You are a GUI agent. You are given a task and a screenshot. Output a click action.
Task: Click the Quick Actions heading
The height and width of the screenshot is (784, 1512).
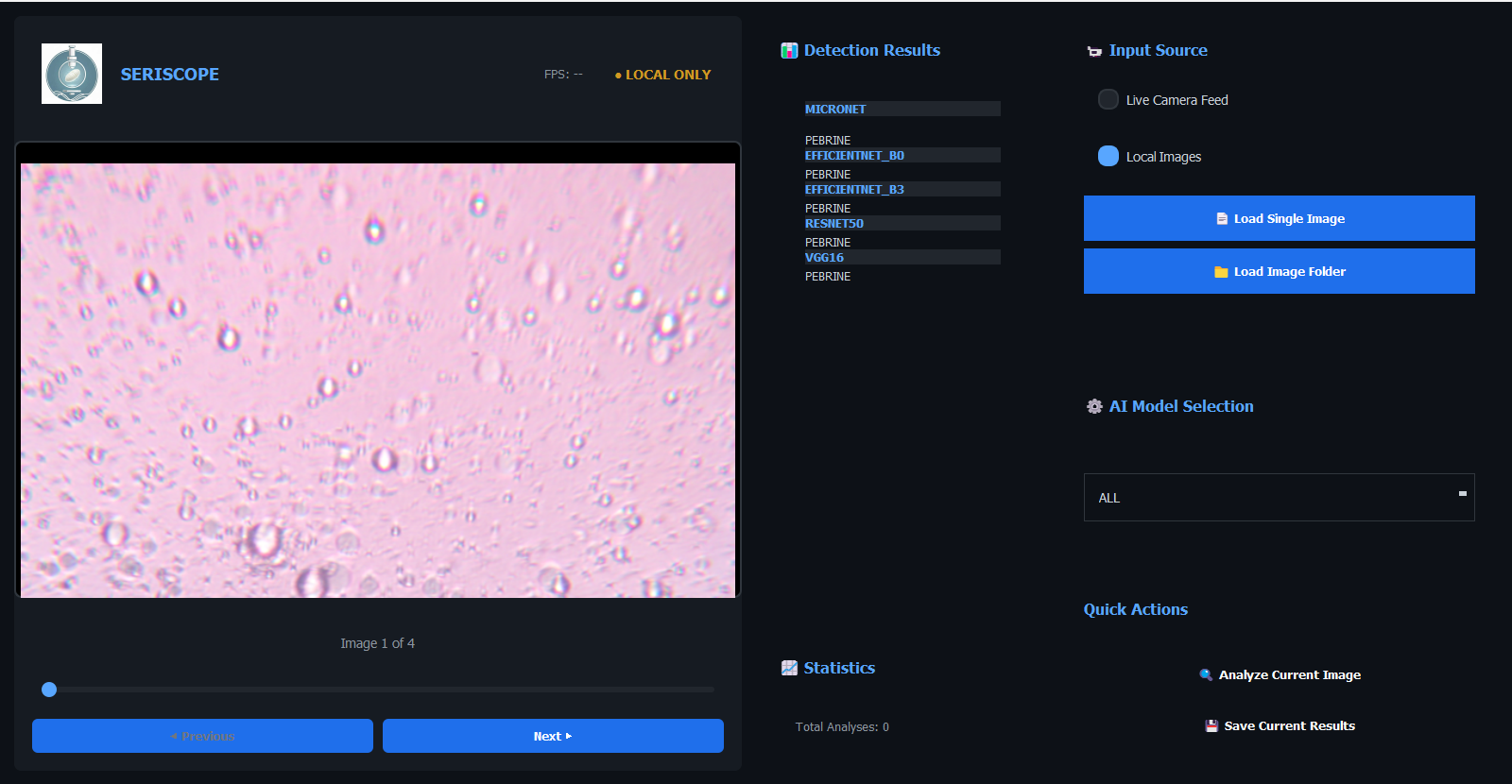(x=1136, y=609)
